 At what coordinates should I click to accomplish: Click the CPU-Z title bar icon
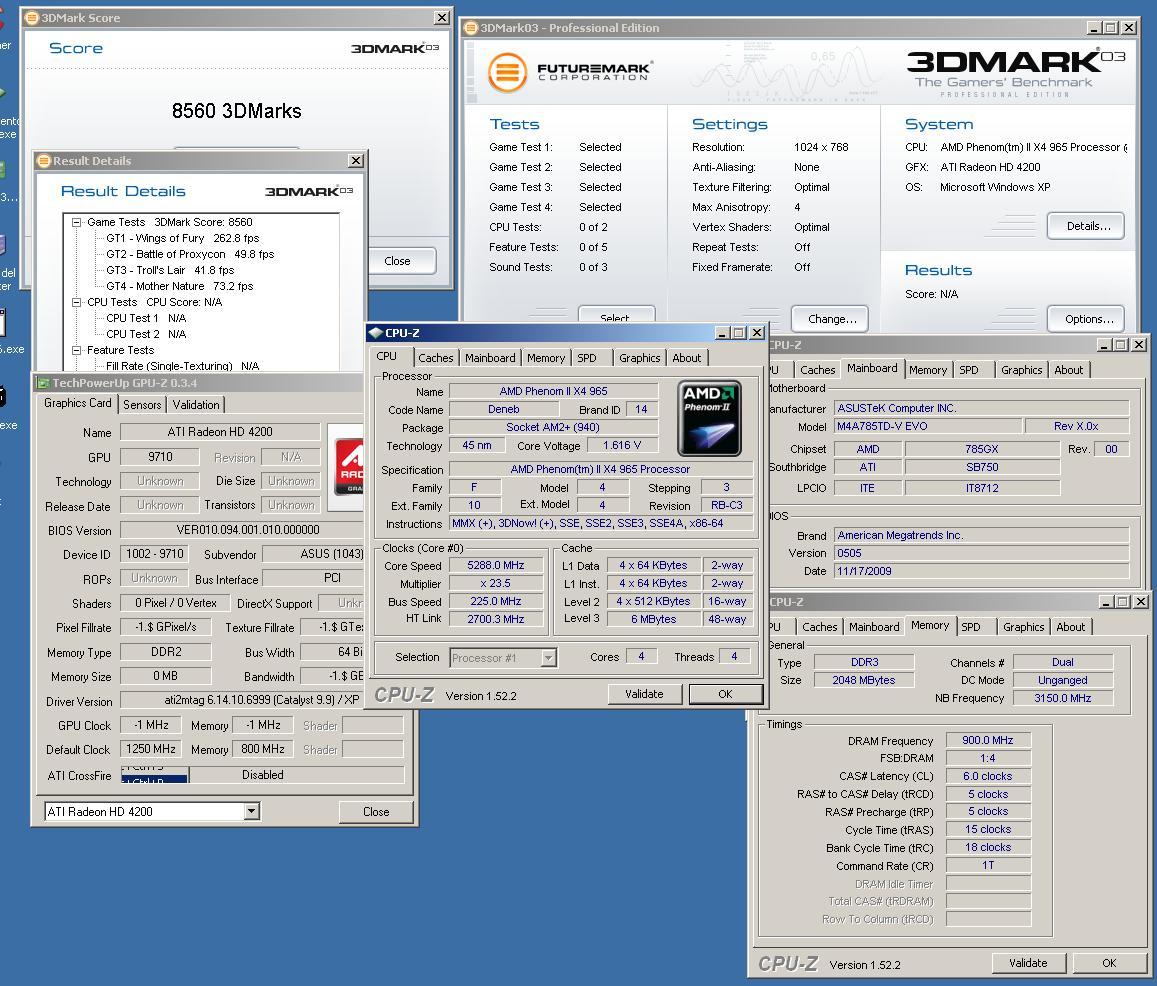pos(376,333)
